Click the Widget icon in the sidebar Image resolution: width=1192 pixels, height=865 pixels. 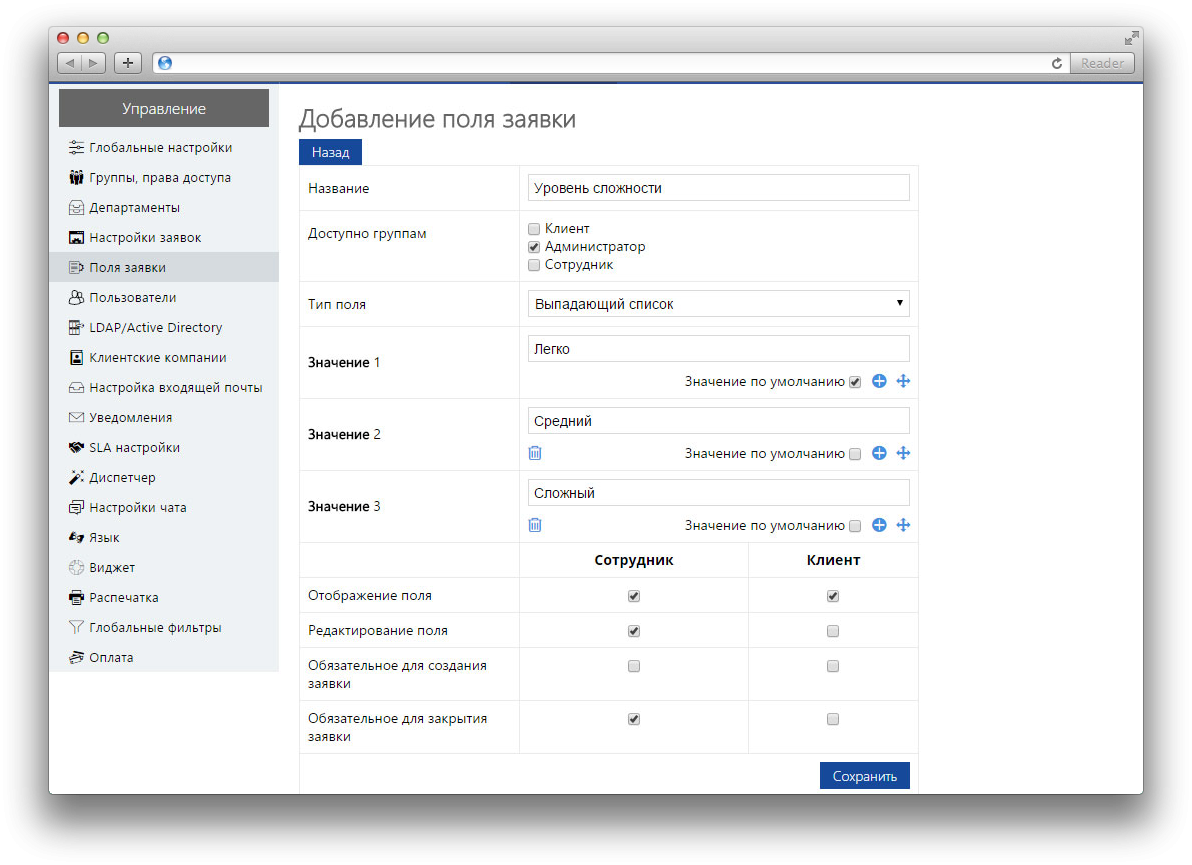(x=76, y=567)
